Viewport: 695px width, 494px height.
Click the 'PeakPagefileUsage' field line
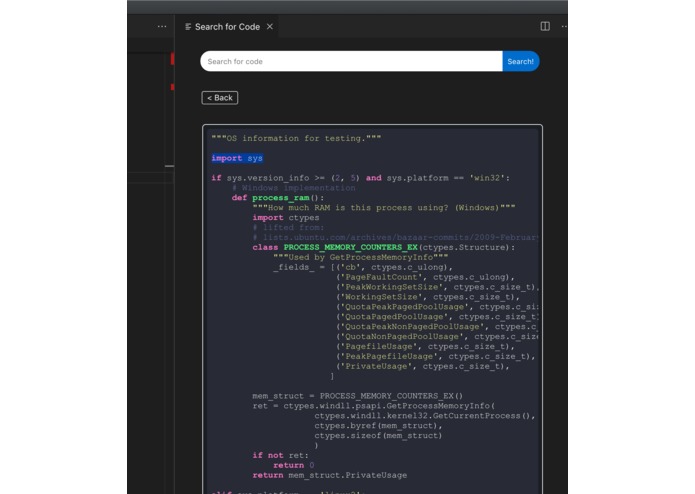[x=436, y=356]
